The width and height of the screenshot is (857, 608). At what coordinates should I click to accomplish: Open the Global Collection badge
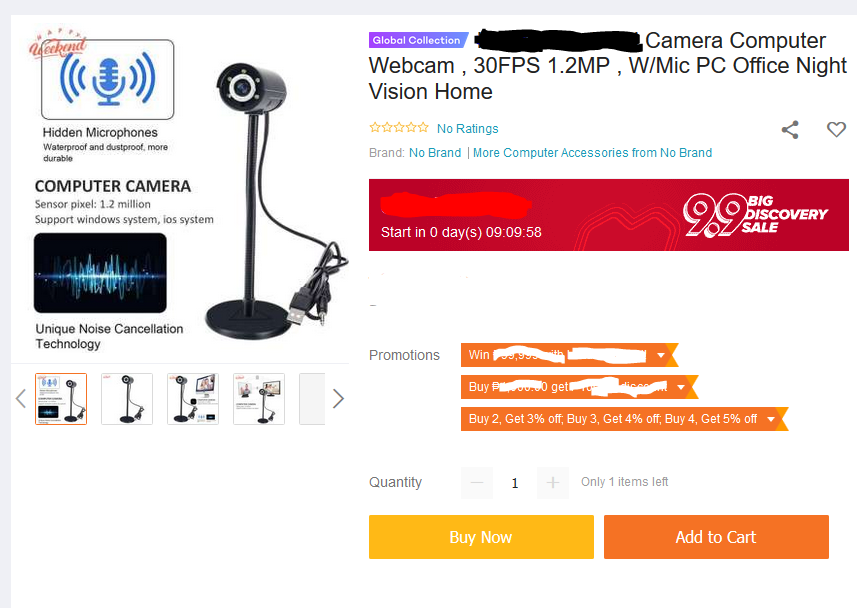coord(418,40)
